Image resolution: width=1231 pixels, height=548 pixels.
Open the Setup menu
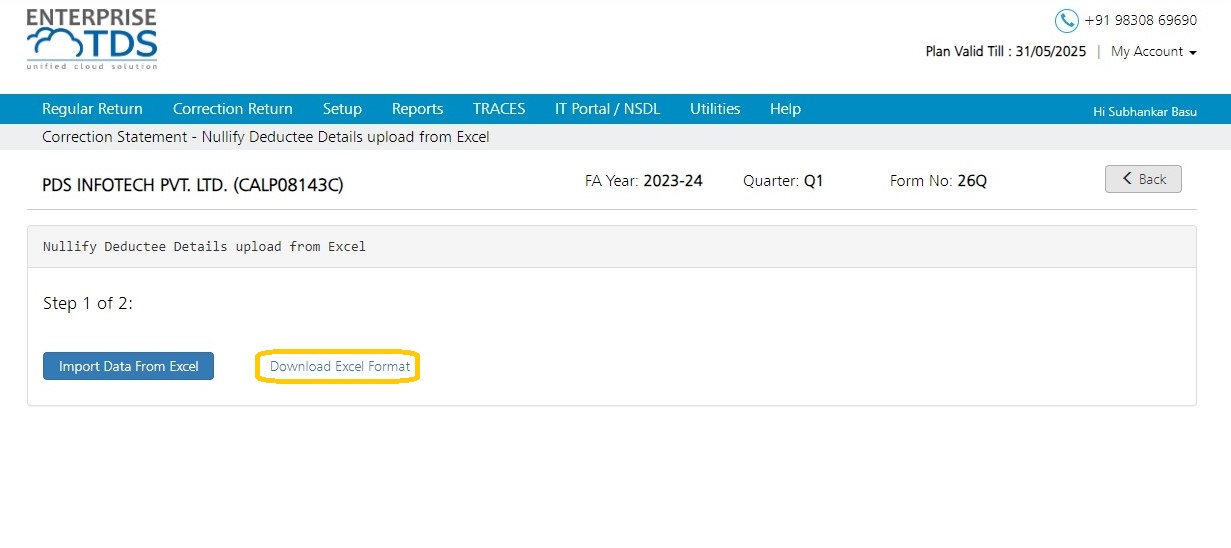pyautogui.click(x=342, y=109)
